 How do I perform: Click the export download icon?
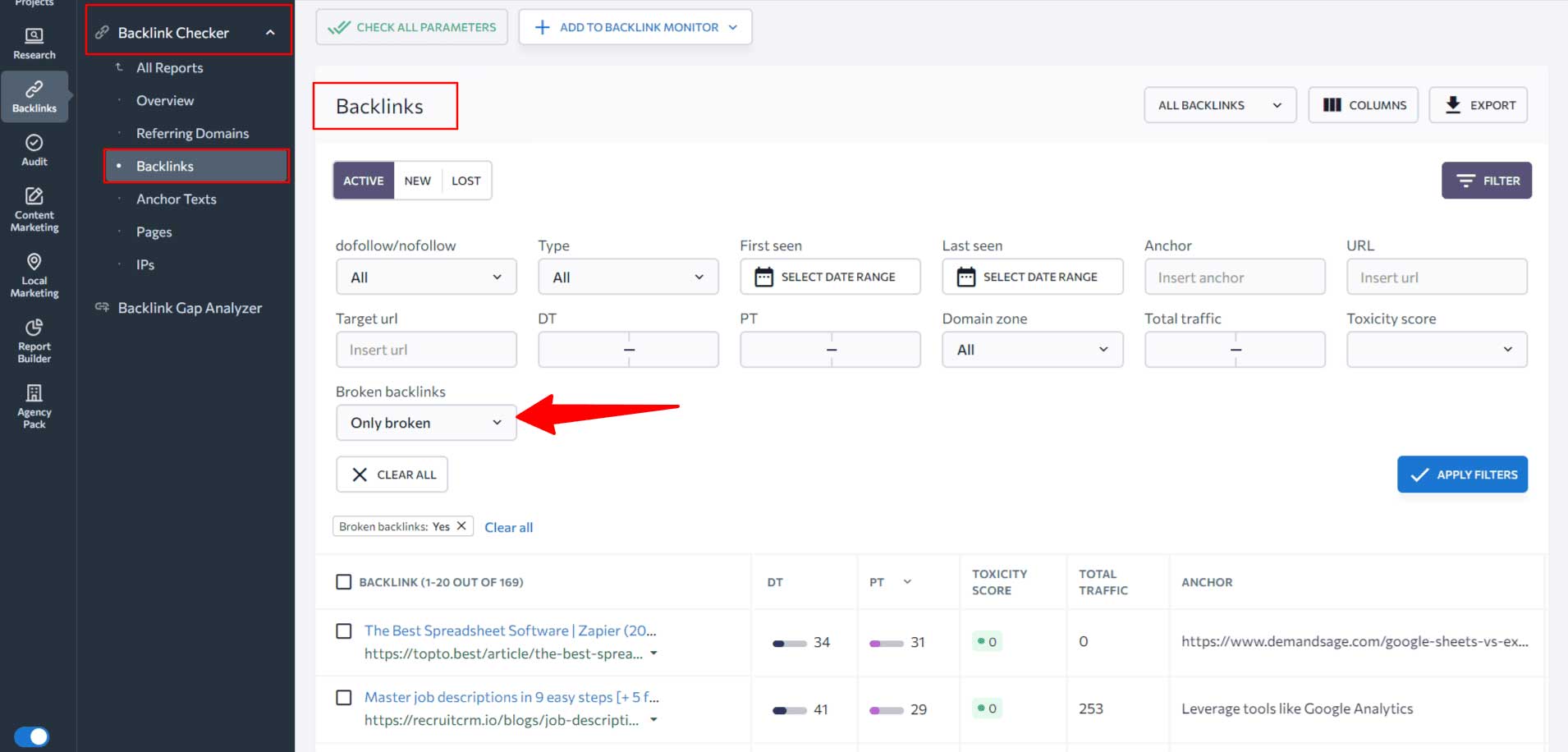(1453, 105)
